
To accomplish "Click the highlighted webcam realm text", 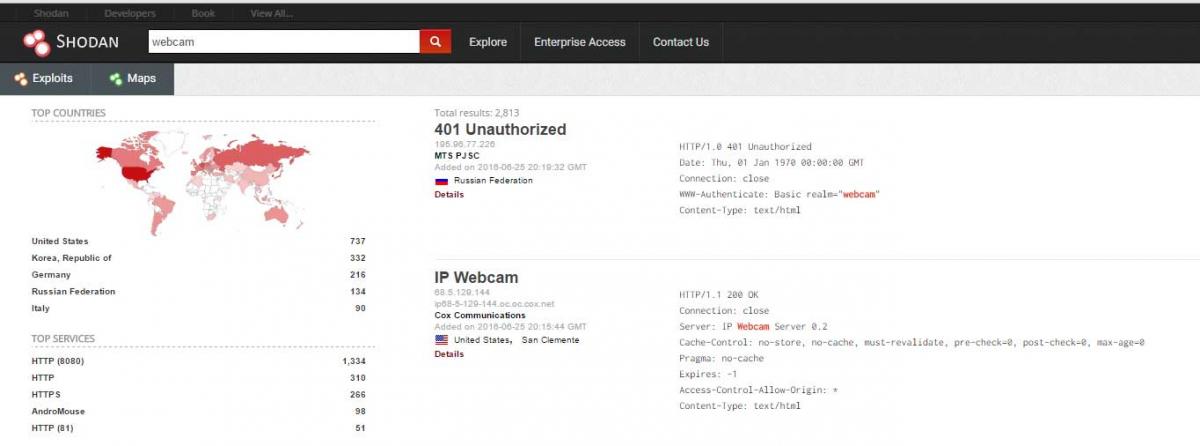I will coord(861,194).
